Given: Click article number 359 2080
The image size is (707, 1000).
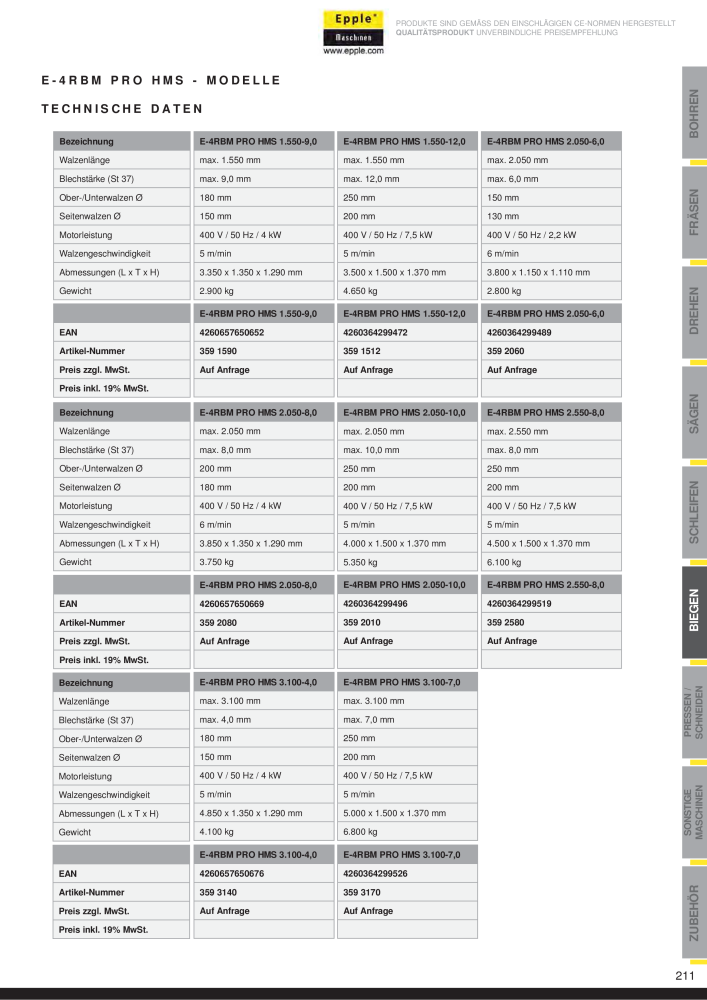Looking at the screenshot, I should [x=218, y=622].
